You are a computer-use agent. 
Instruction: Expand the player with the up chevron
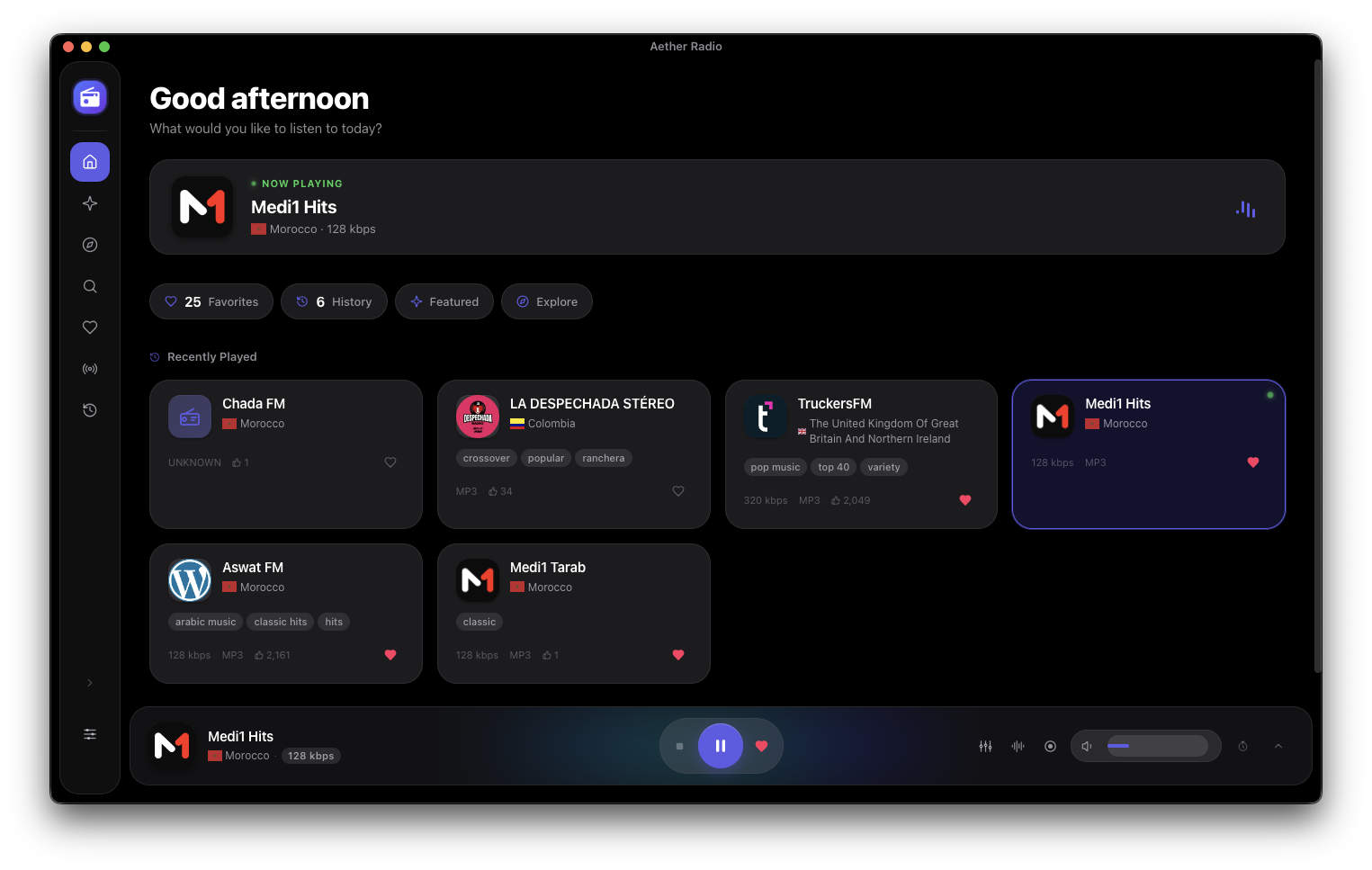(1278, 746)
